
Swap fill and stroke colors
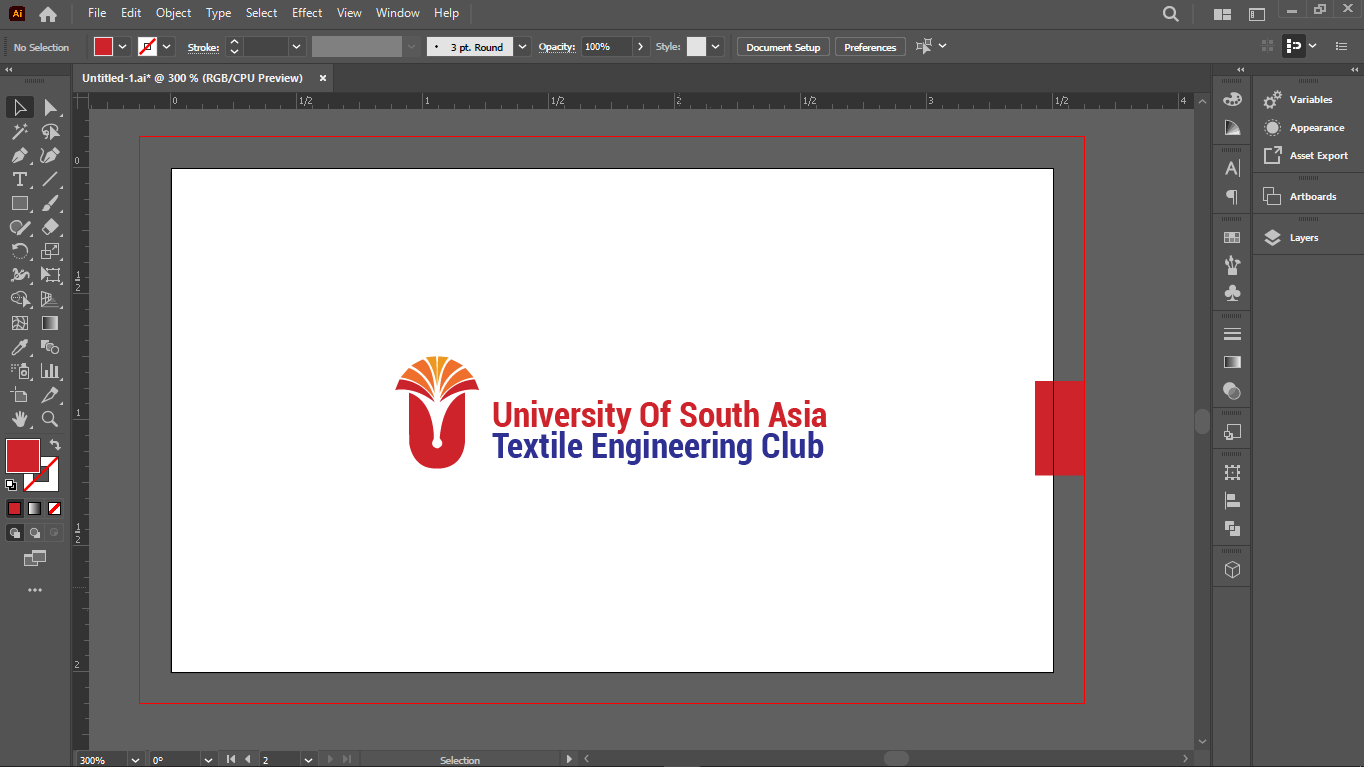[55, 445]
